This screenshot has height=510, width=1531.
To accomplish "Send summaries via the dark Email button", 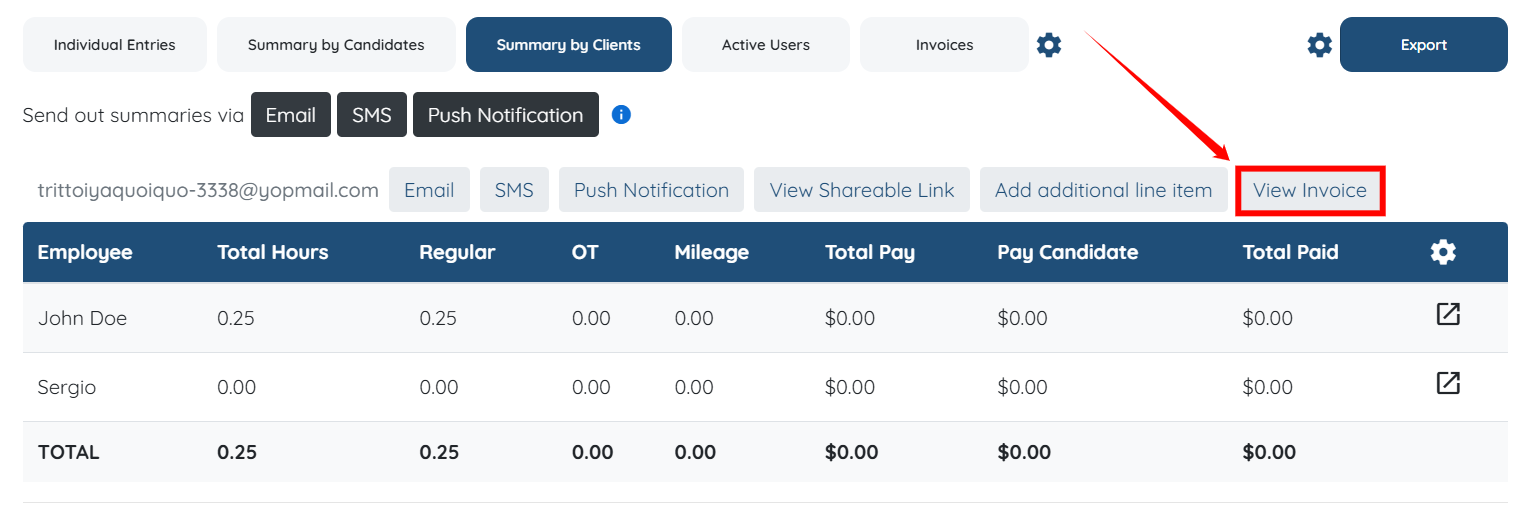I will [x=291, y=115].
